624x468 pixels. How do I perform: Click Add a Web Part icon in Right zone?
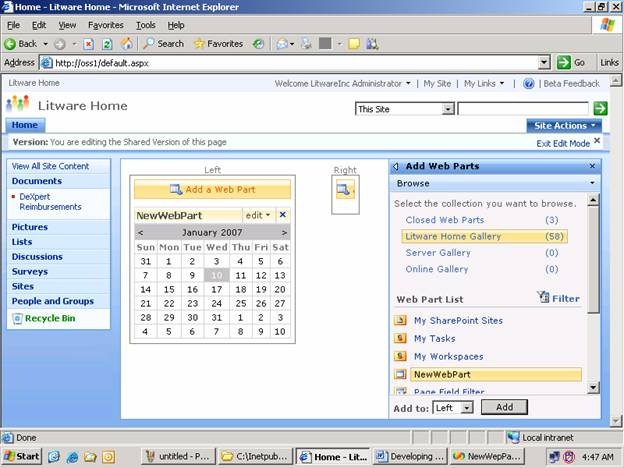click(345, 190)
